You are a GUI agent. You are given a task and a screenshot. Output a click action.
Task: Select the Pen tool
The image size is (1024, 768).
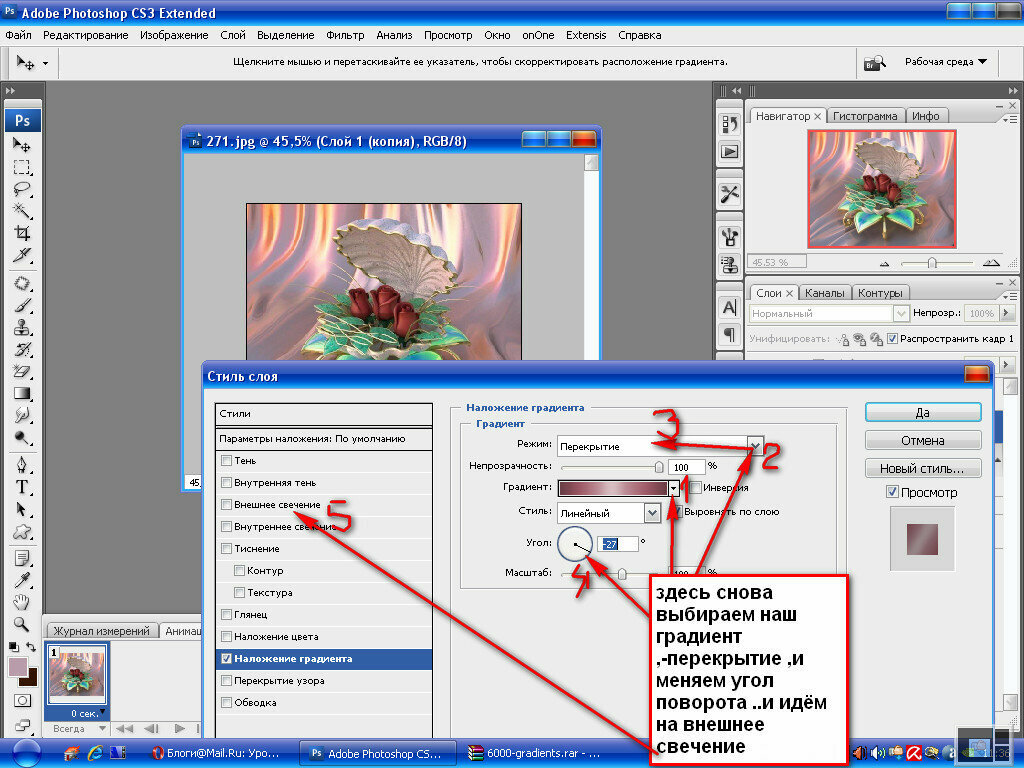pos(22,465)
